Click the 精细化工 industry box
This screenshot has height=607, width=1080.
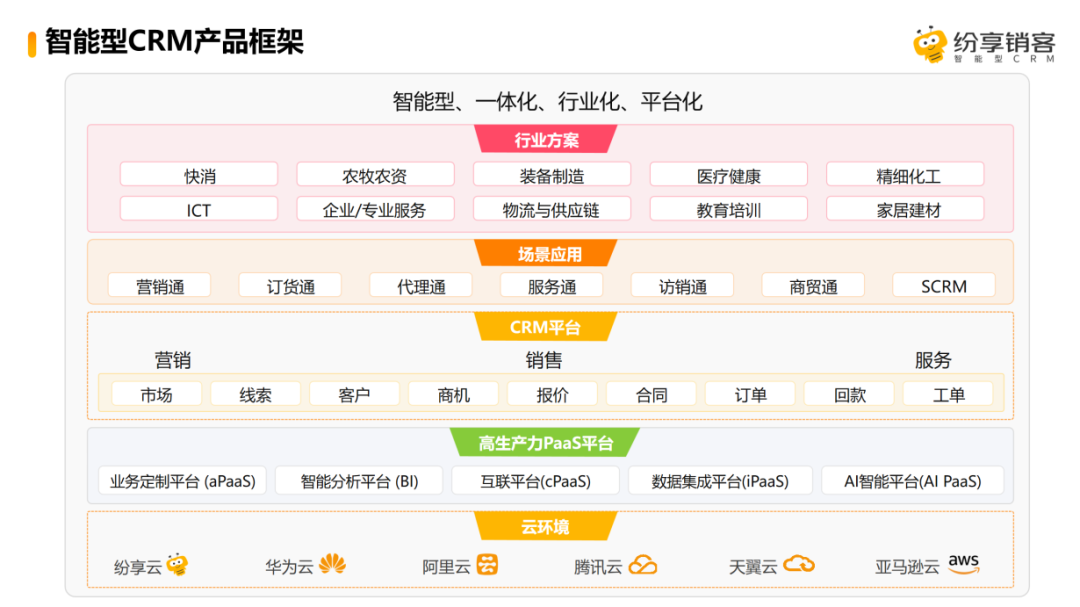point(905,175)
